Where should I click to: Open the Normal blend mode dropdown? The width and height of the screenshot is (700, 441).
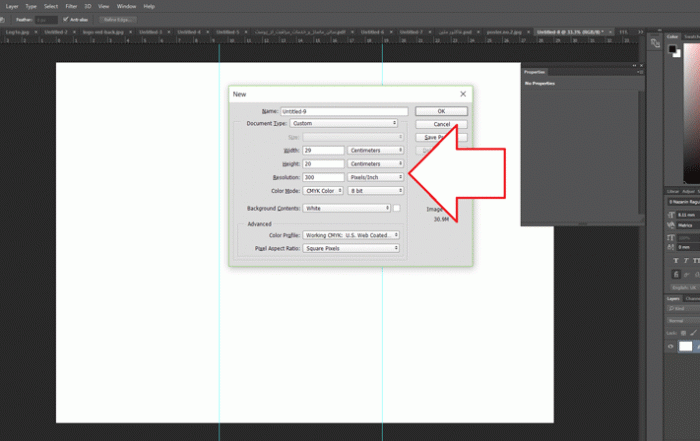pyautogui.click(x=684, y=320)
